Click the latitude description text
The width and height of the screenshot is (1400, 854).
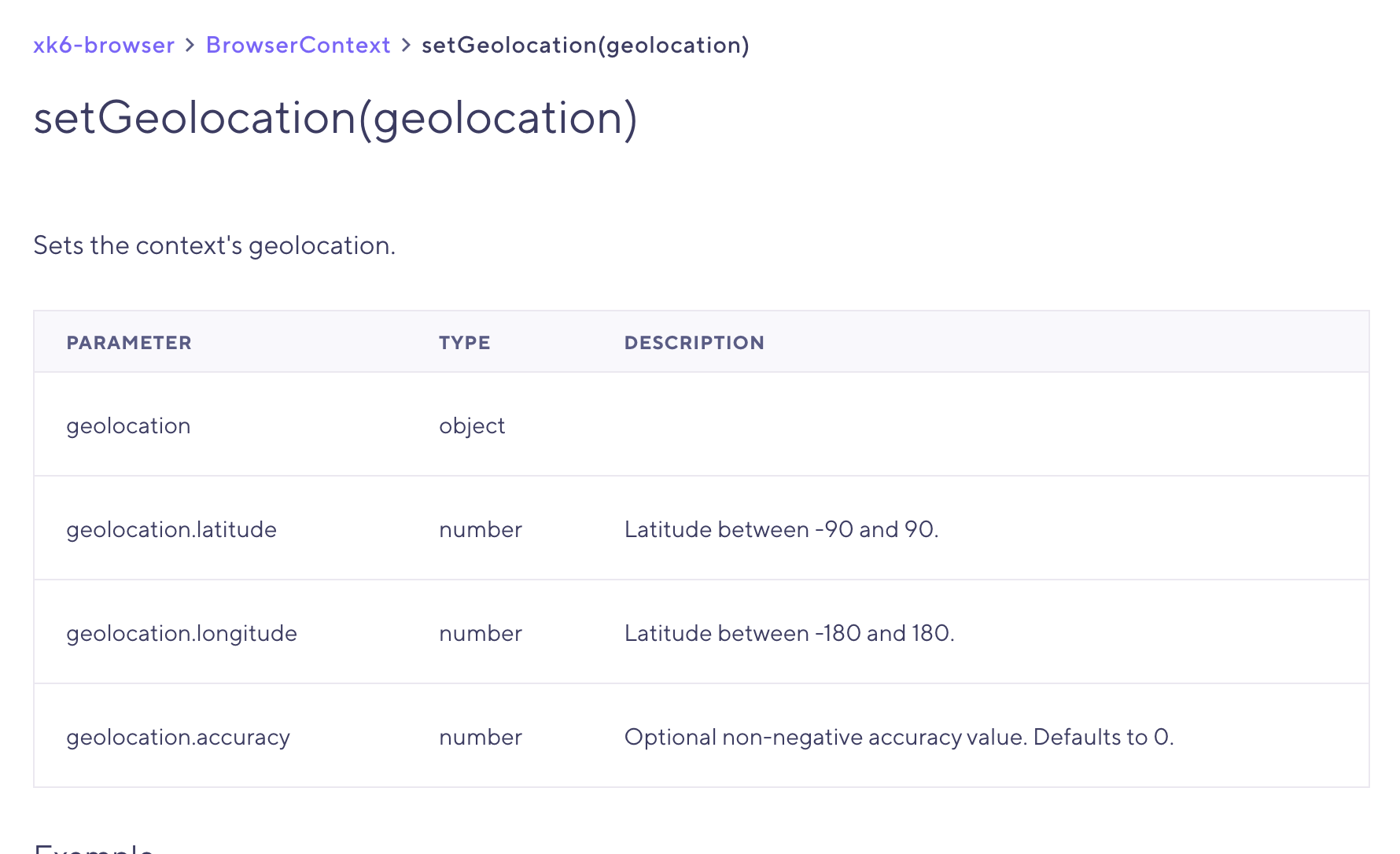pyautogui.click(x=781, y=528)
